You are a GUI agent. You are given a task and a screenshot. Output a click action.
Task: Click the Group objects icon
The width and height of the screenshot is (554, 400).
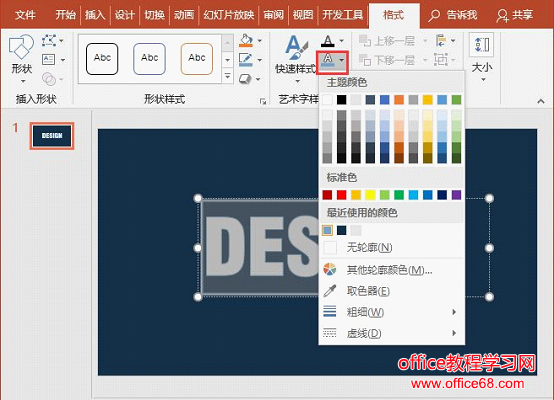[440, 60]
